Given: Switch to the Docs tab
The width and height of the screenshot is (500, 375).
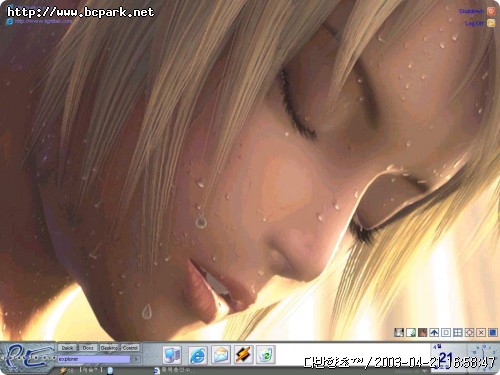Looking at the screenshot, I should point(88,348).
